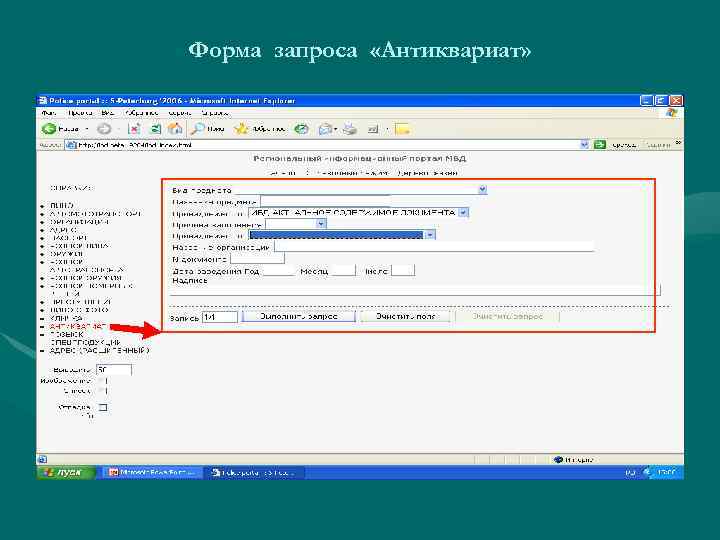Open the Mail envelope toolbar icon

click(x=325, y=129)
